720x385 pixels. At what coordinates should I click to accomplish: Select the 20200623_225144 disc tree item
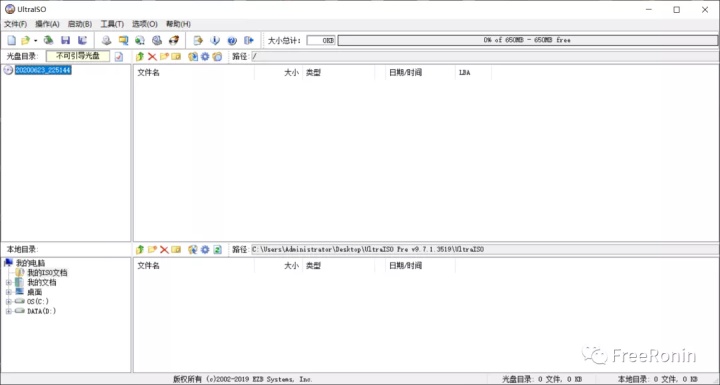[x=43, y=70]
